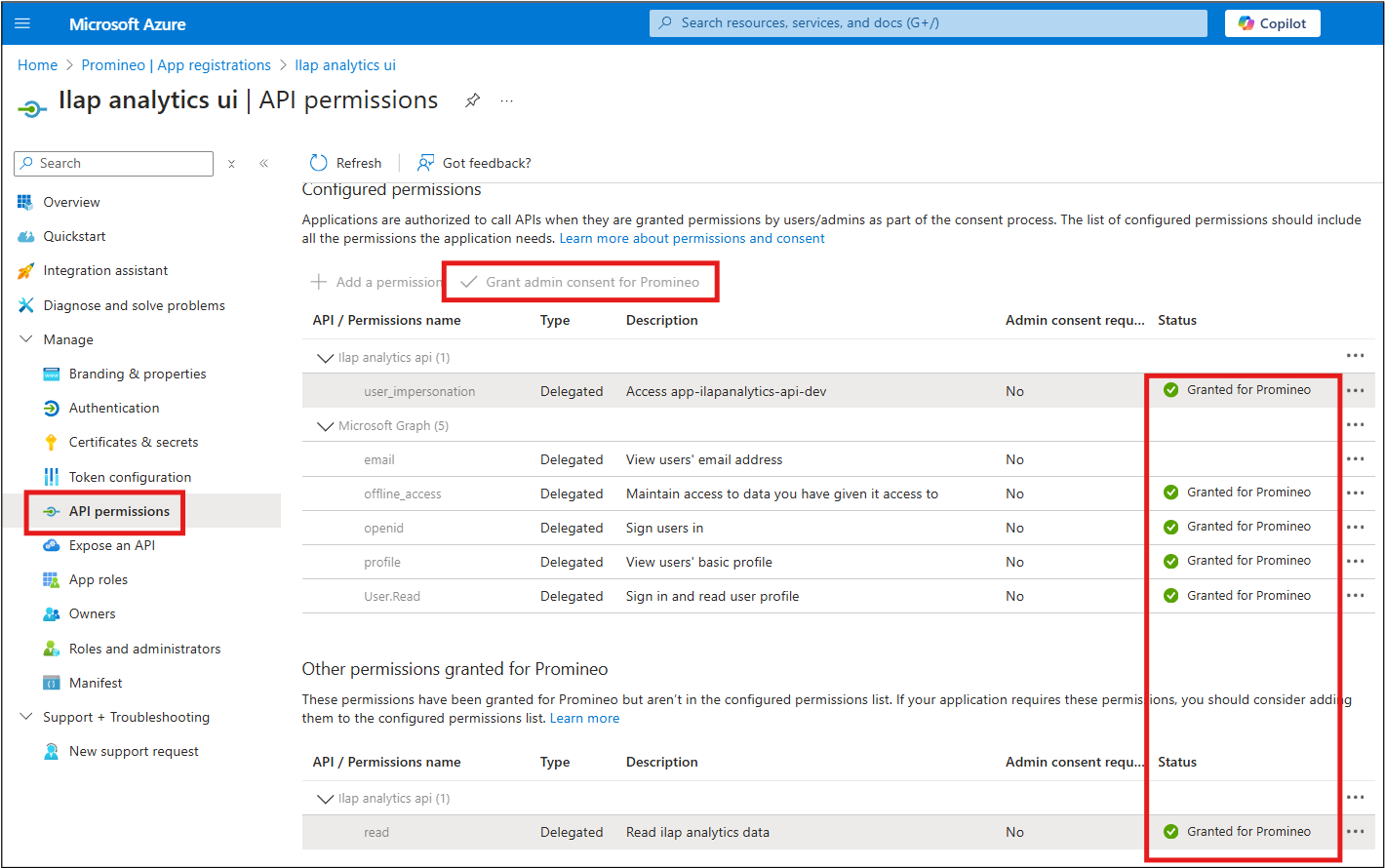Select the User.Read permission
Viewport: 1385px width, 868px height.
392,596
